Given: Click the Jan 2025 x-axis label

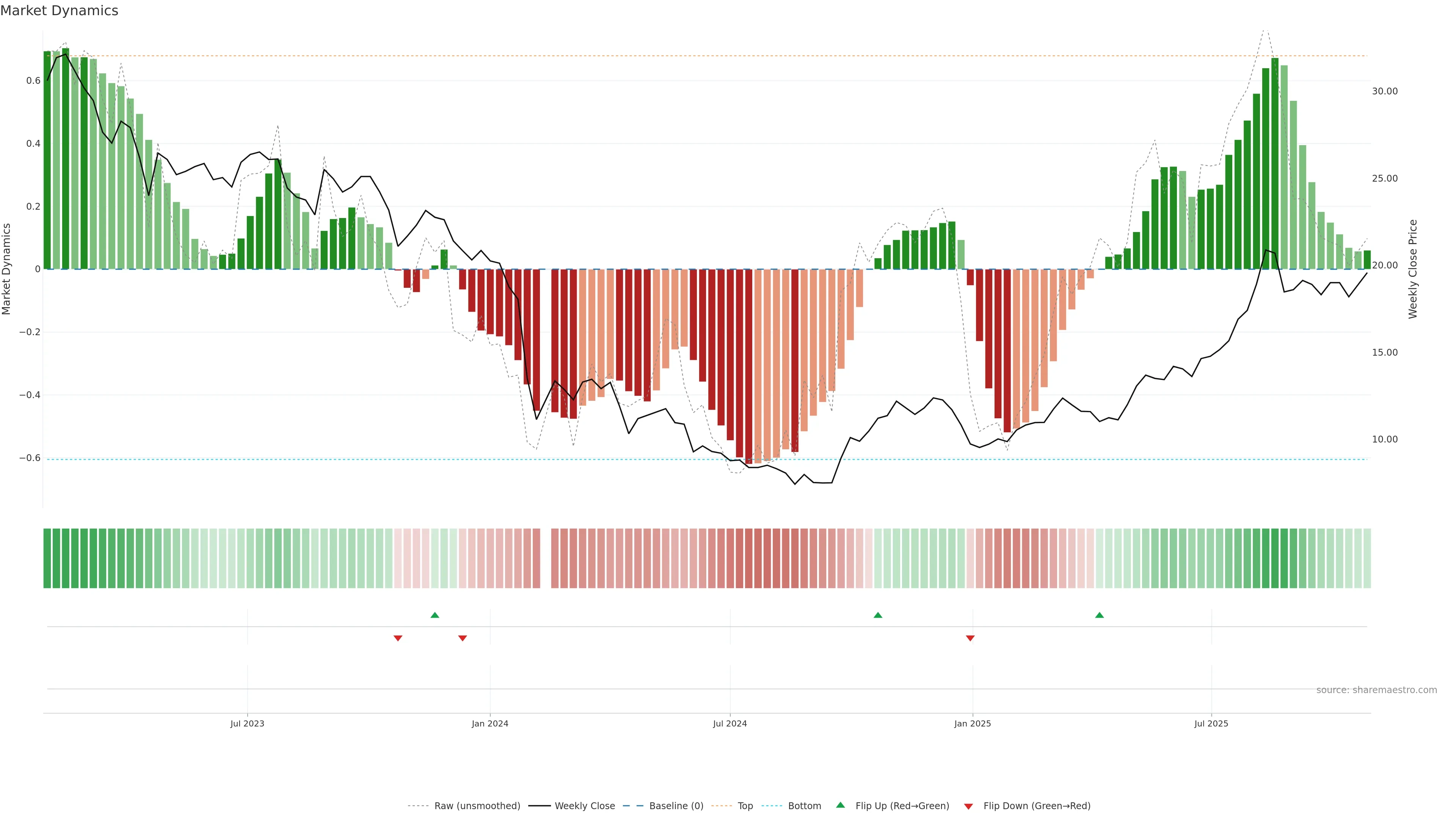Looking at the screenshot, I should (x=972, y=723).
